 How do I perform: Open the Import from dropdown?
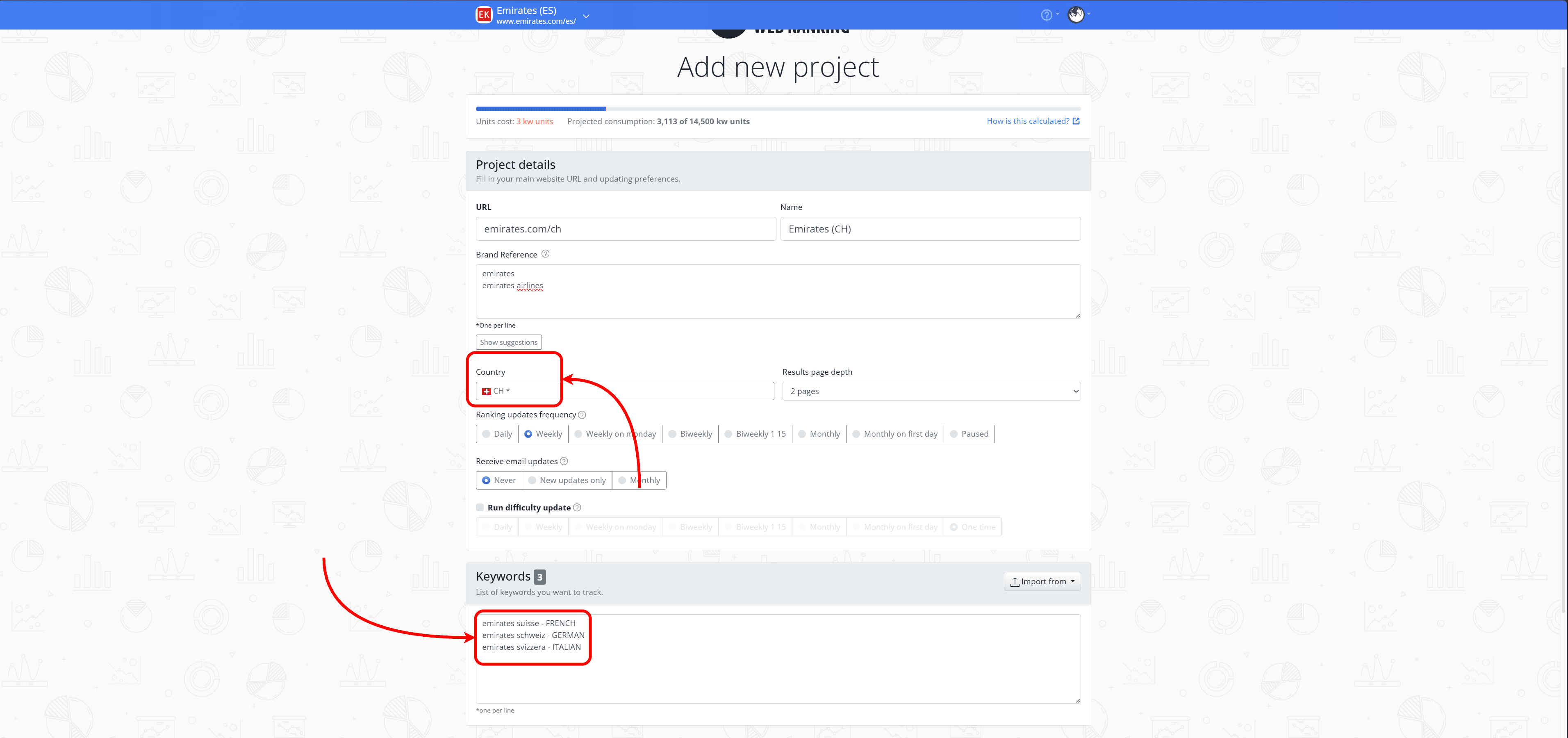pyautogui.click(x=1042, y=581)
